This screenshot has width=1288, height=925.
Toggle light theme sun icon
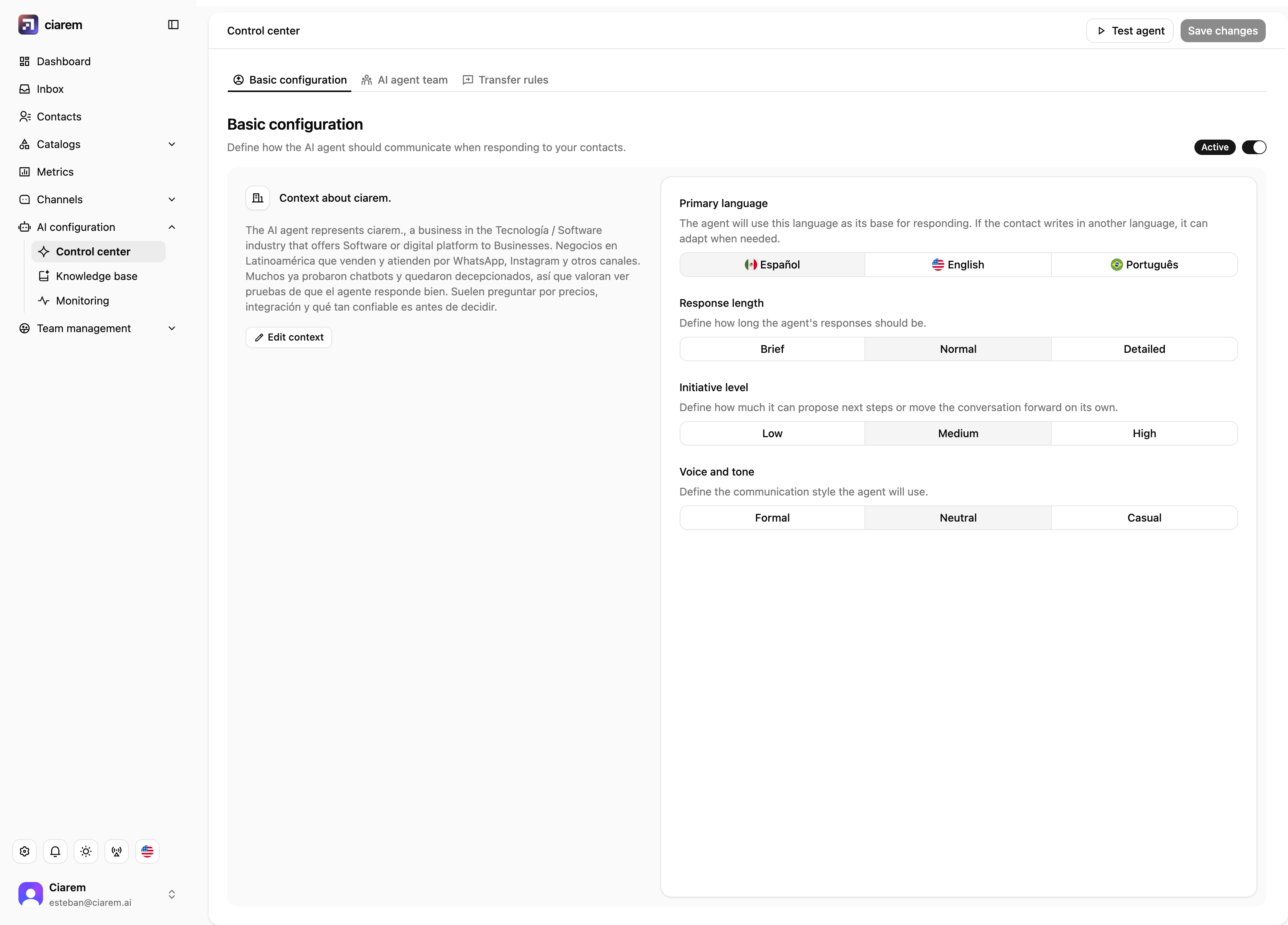point(86,851)
